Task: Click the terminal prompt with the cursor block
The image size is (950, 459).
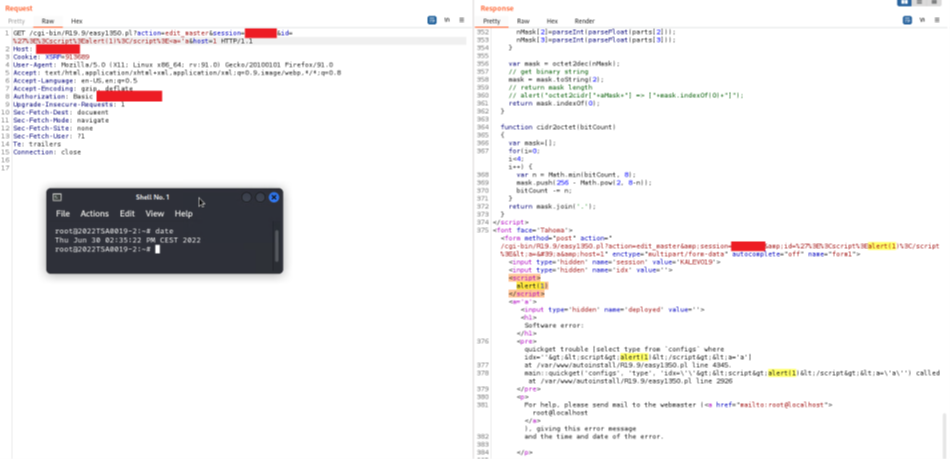Action: click(x=107, y=249)
